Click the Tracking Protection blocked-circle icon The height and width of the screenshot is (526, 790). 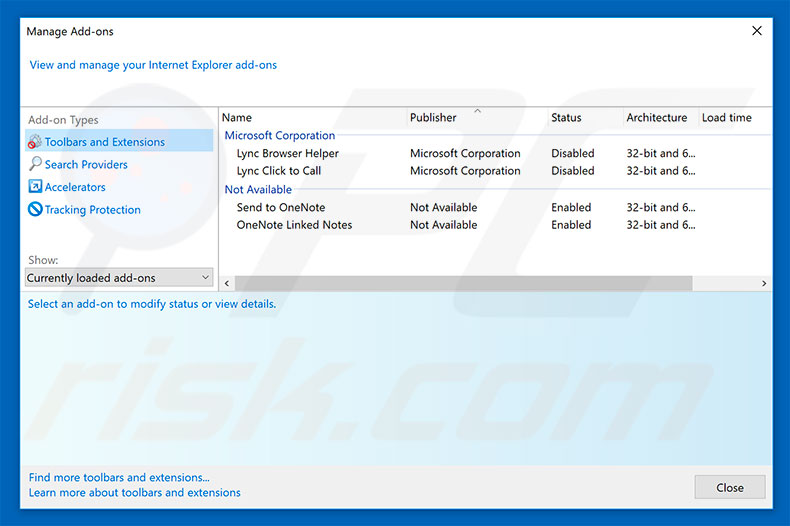pyautogui.click(x=35, y=209)
